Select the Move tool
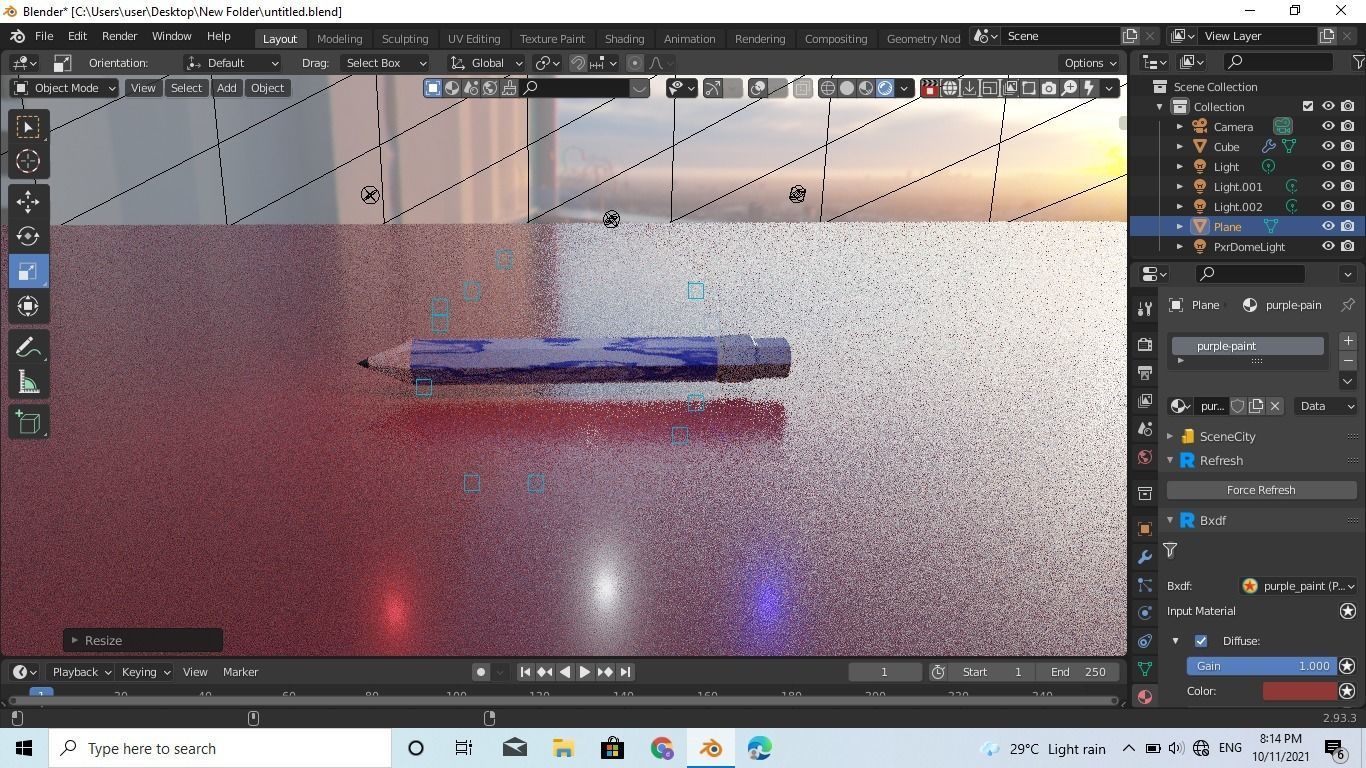The height and width of the screenshot is (768, 1366). pos(28,202)
